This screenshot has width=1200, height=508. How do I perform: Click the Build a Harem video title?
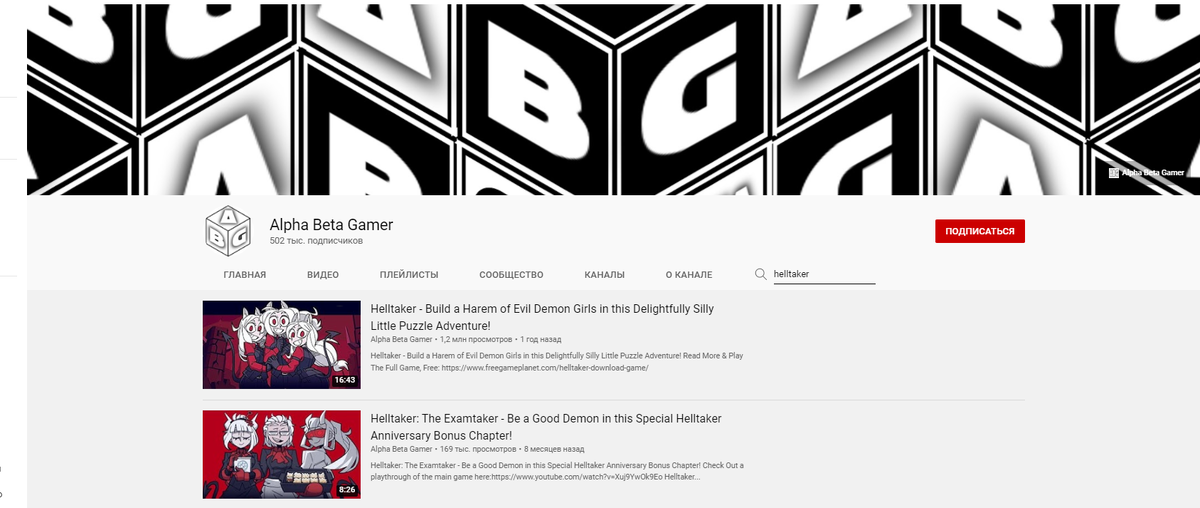[x=542, y=317]
